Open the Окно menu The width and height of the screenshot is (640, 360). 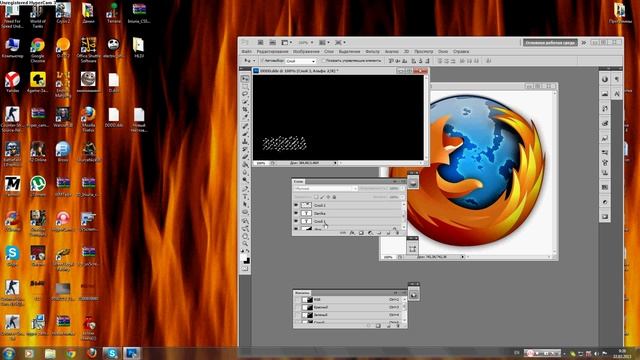pyautogui.click(x=443, y=52)
